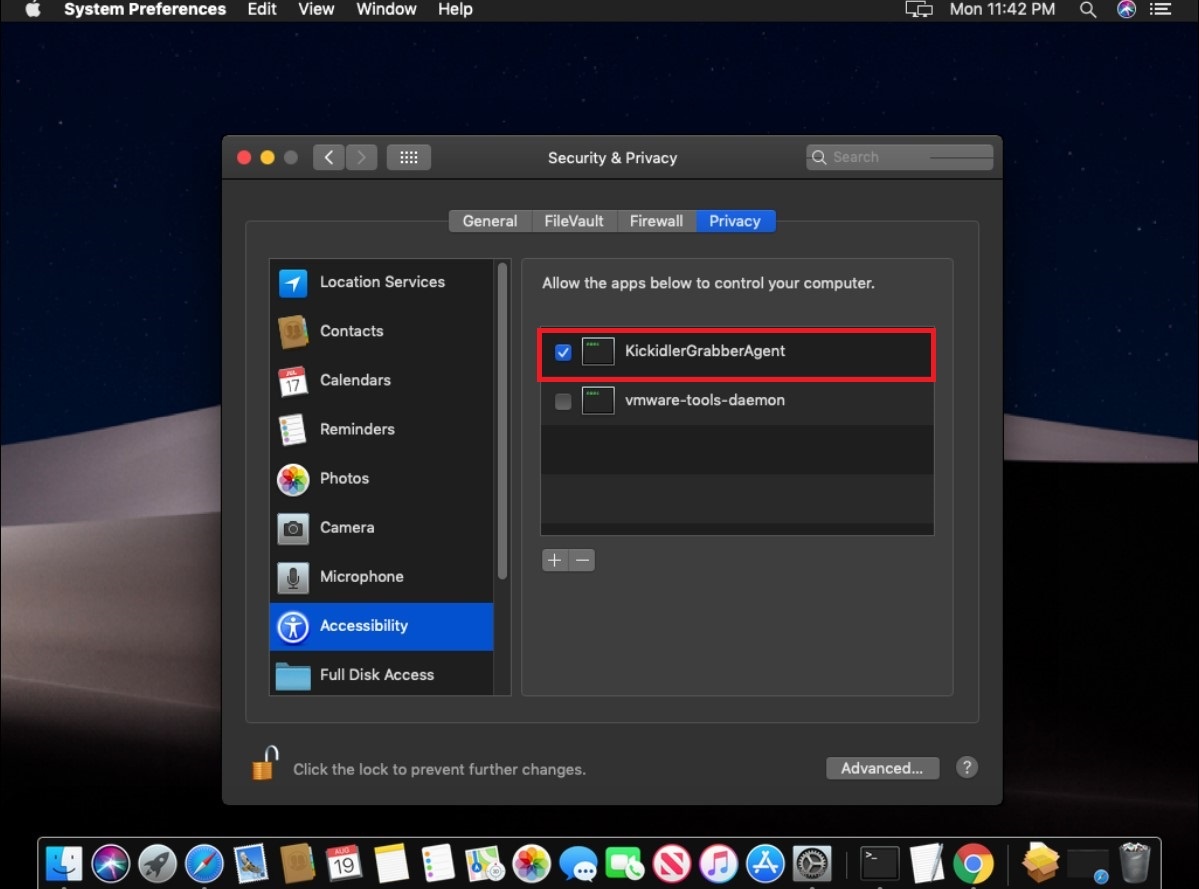Switch to the General tab
Screen dimensions: 1199x889
[x=489, y=221]
